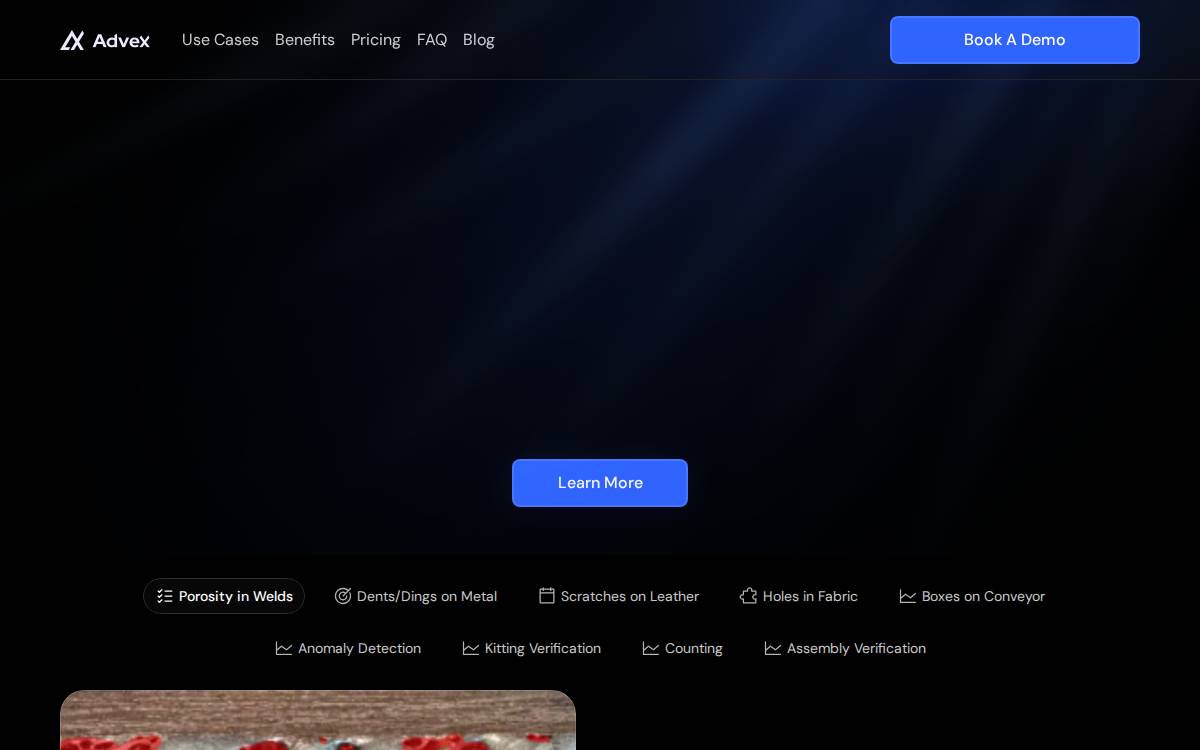Select the Assembly Verification tab
This screenshot has width=1200, height=750.
[845, 648]
